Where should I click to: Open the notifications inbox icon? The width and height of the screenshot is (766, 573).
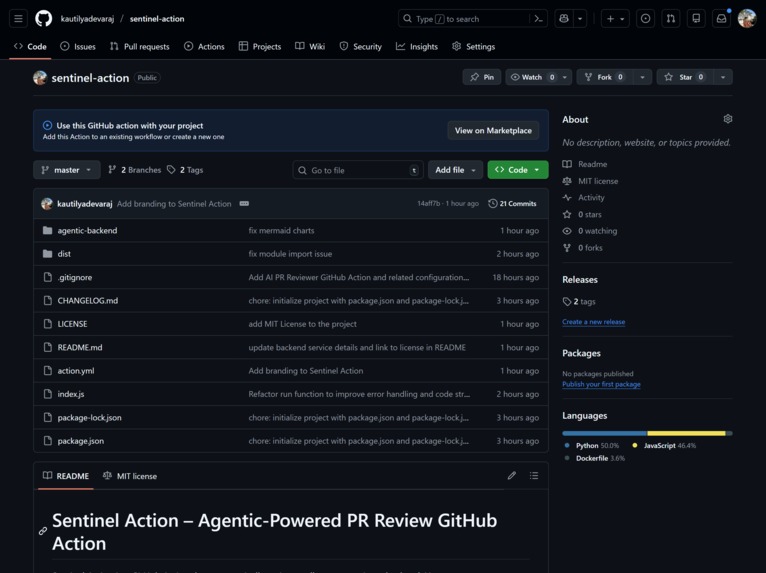(x=722, y=19)
